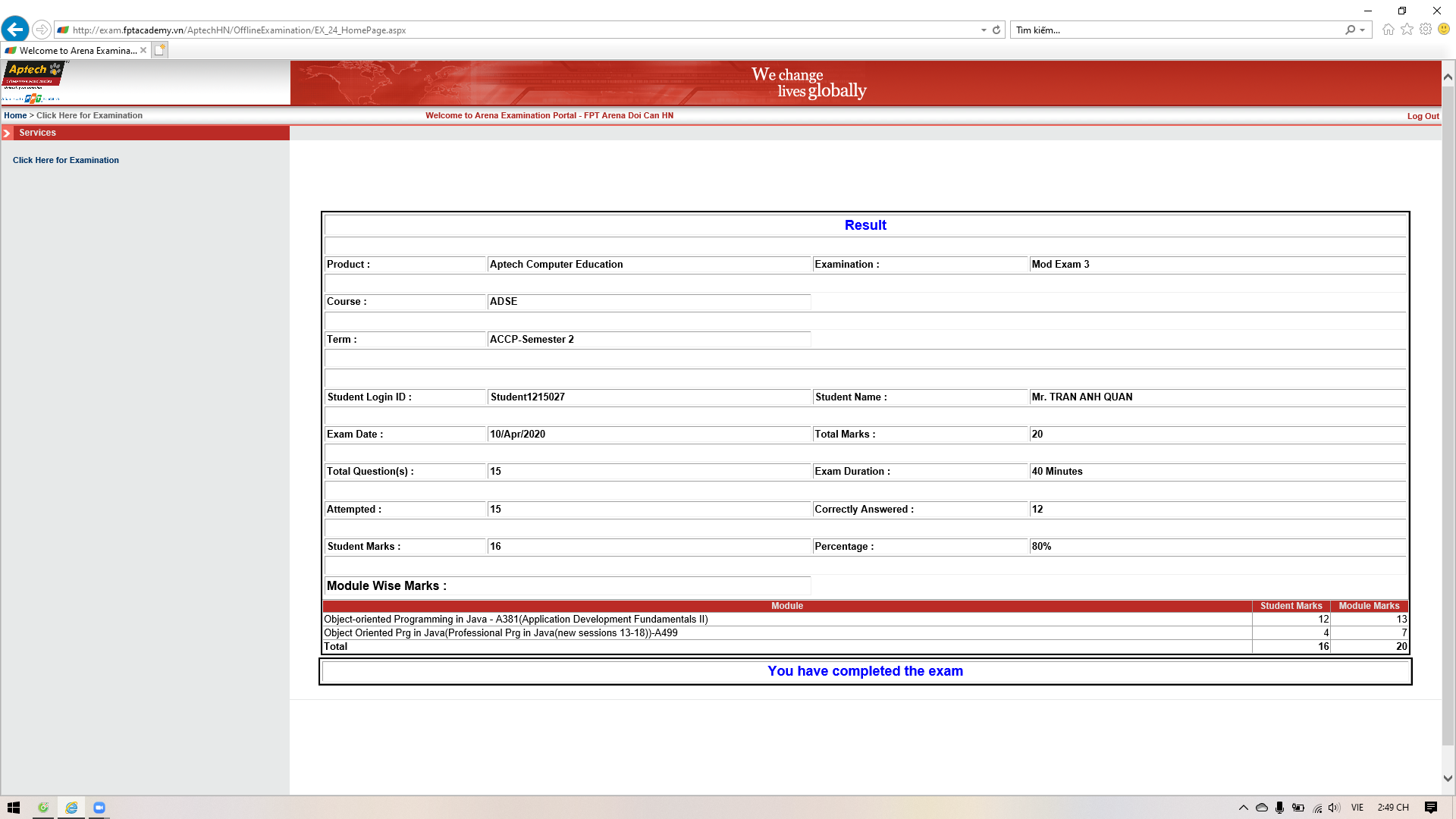Expand the Services section arrow

coord(7,133)
